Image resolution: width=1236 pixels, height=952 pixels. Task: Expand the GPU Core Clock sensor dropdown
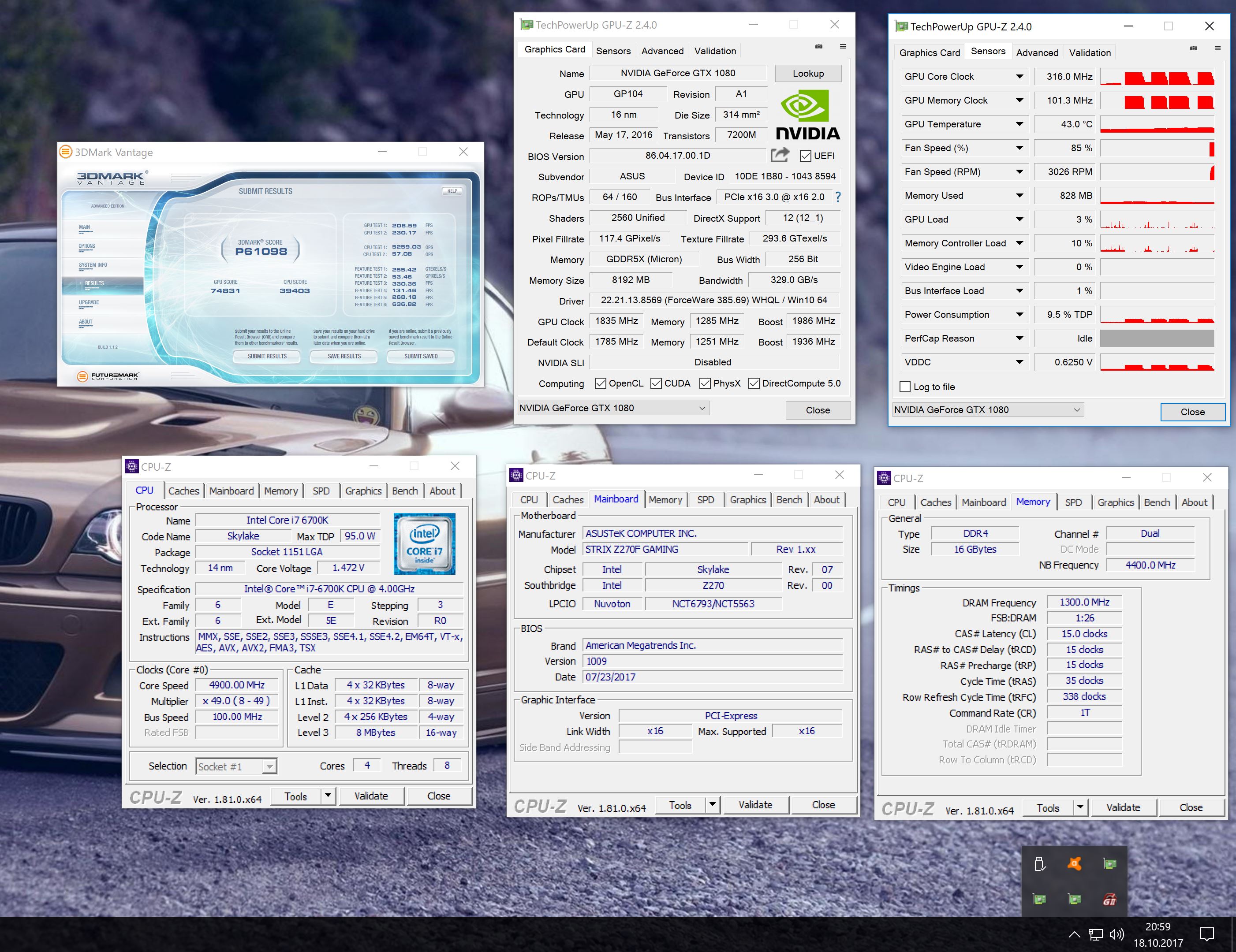pyautogui.click(x=1019, y=76)
